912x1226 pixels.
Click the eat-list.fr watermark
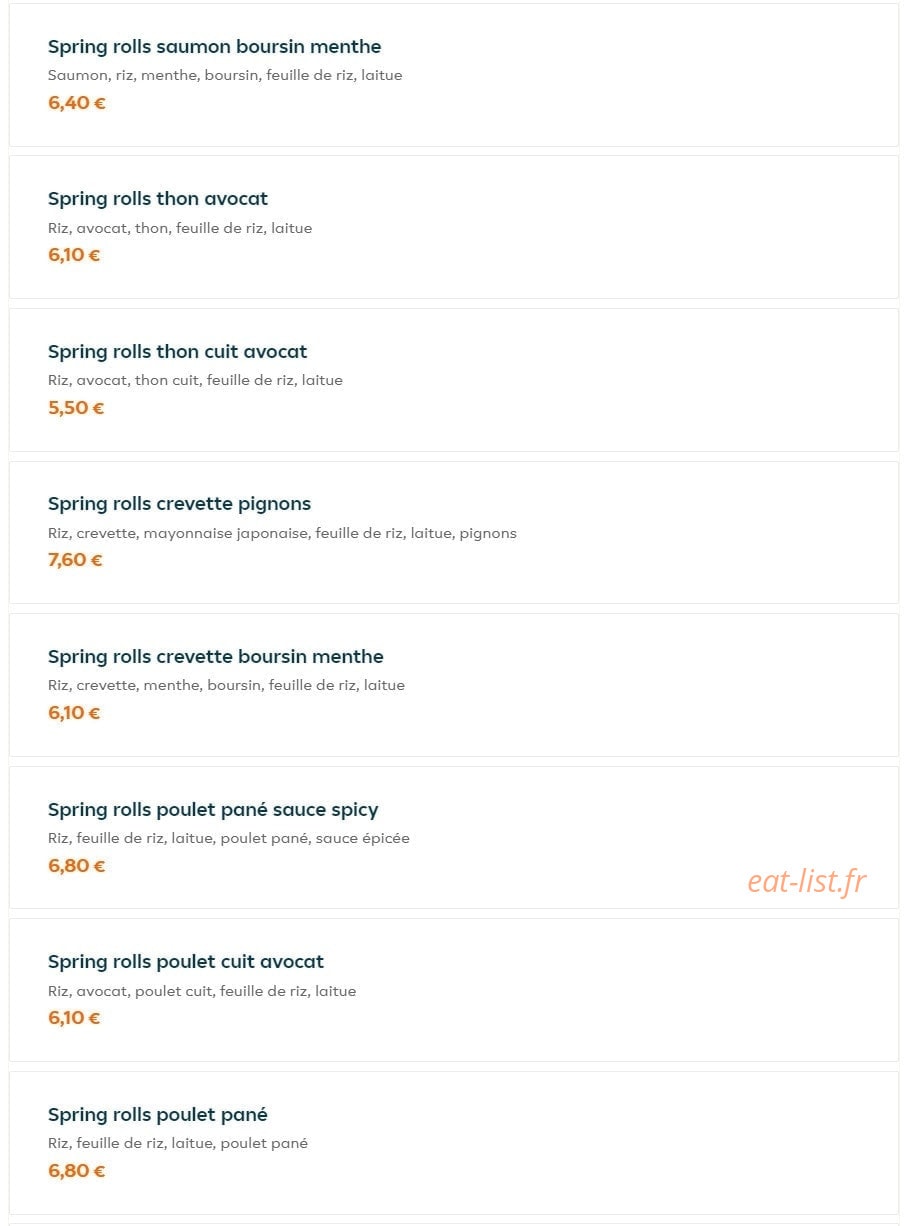(807, 881)
